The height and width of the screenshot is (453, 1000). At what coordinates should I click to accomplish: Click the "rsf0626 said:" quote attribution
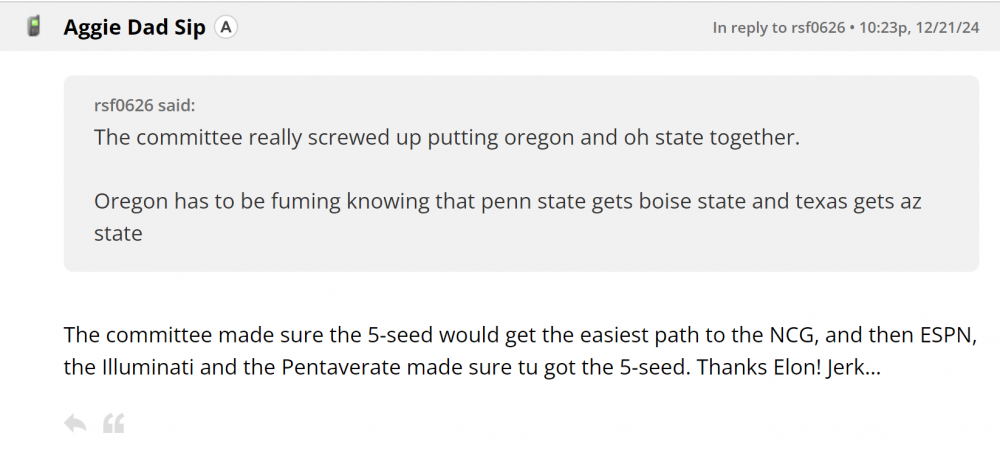[x=145, y=106]
